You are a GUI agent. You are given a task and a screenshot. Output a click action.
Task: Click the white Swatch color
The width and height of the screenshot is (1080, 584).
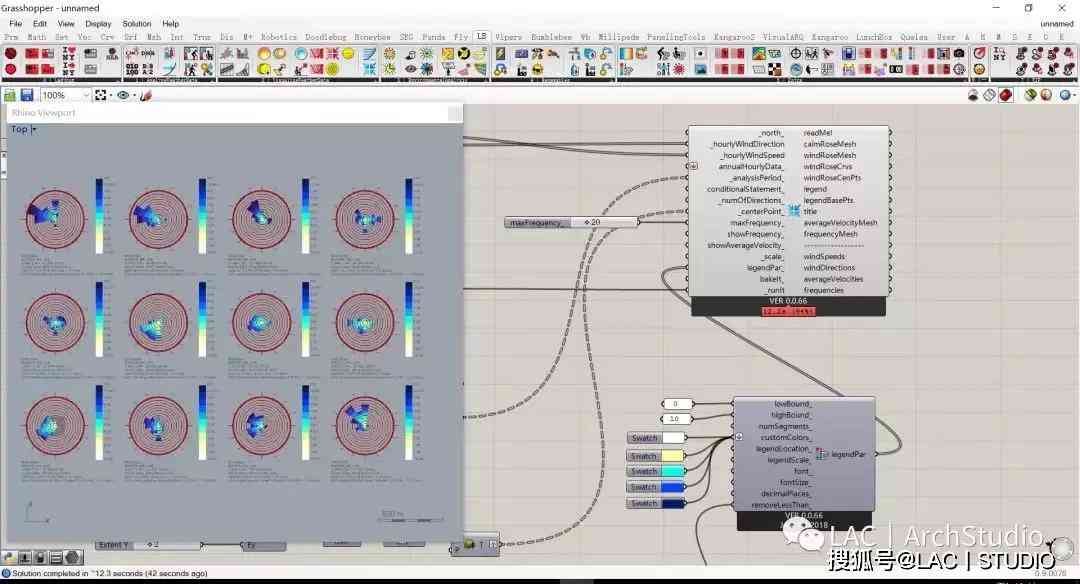673,437
